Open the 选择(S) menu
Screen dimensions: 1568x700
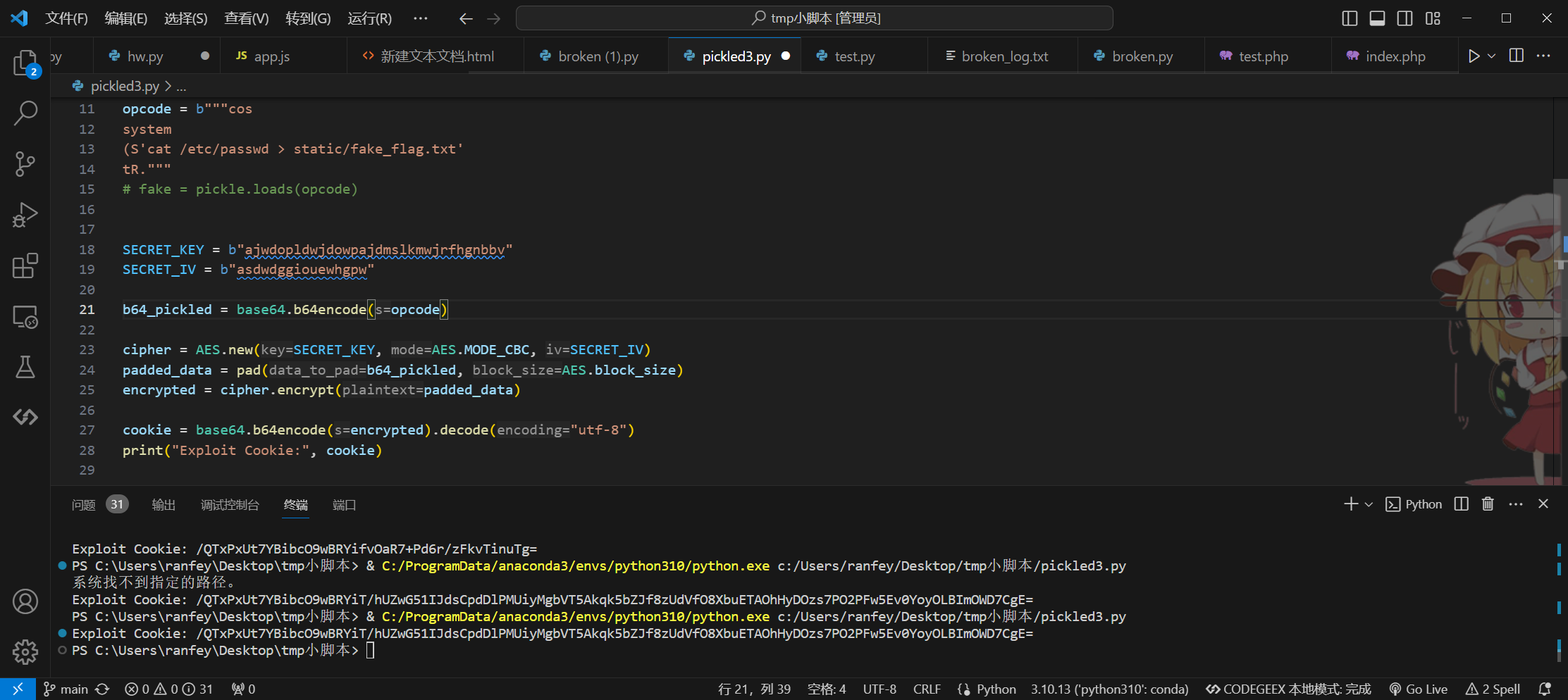click(185, 18)
